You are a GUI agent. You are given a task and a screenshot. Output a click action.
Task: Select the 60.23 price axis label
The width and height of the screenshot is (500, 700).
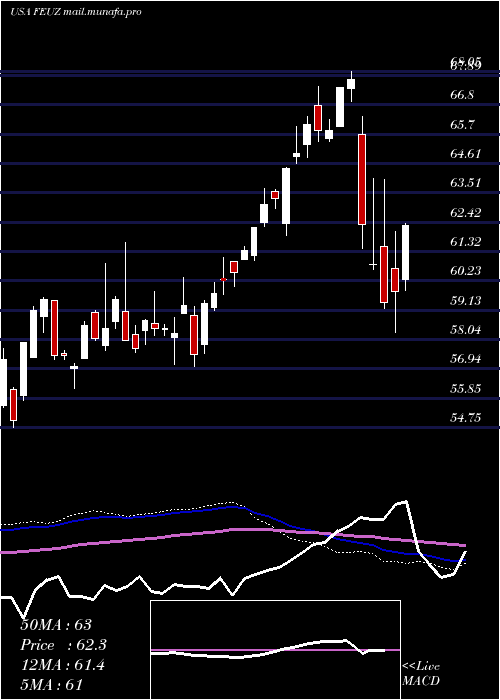point(466,271)
